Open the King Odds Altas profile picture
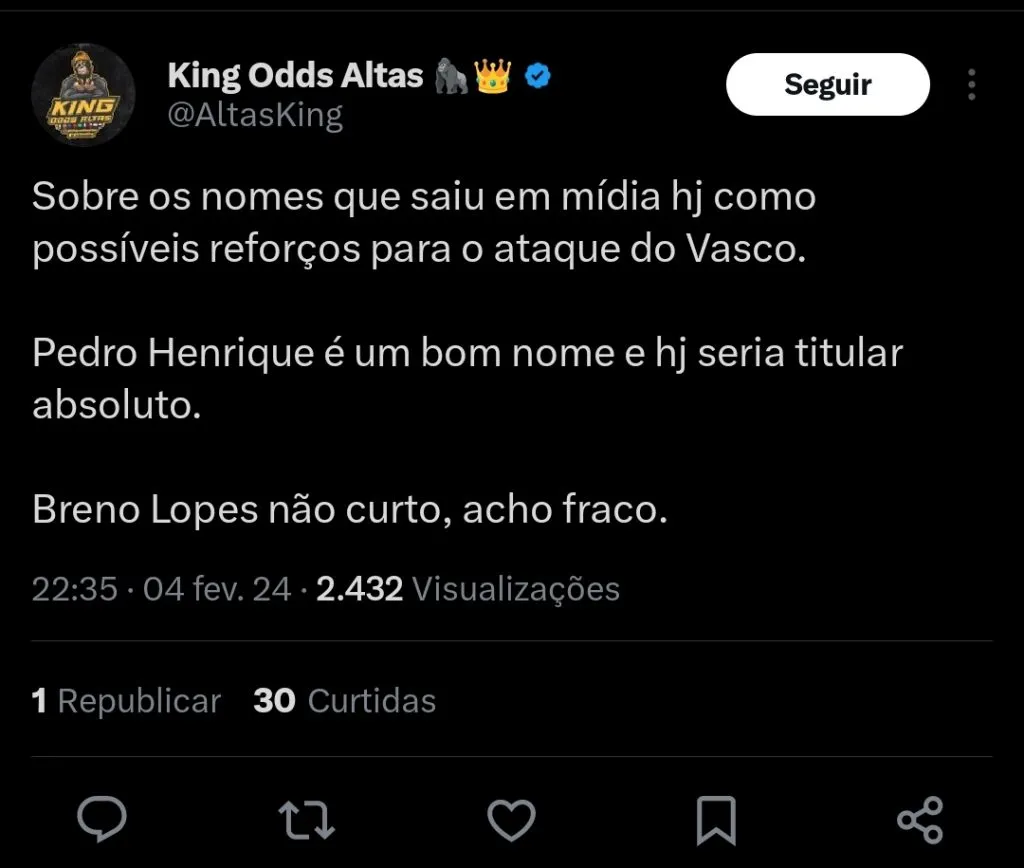The width and height of the screenshot is (1024, 868). tap(84, 96)
